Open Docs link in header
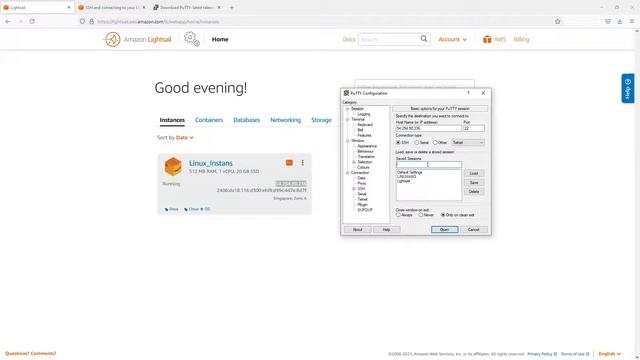This screenshot has height=360, width=640. (349, 39)
